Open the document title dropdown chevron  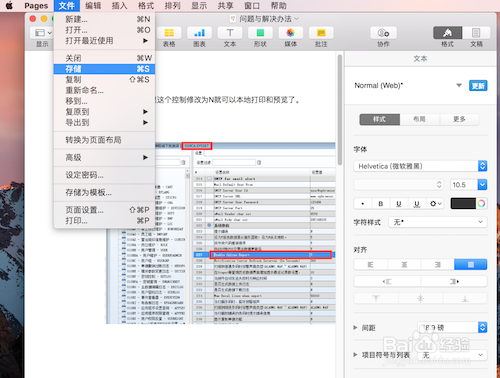coord(297,19)
